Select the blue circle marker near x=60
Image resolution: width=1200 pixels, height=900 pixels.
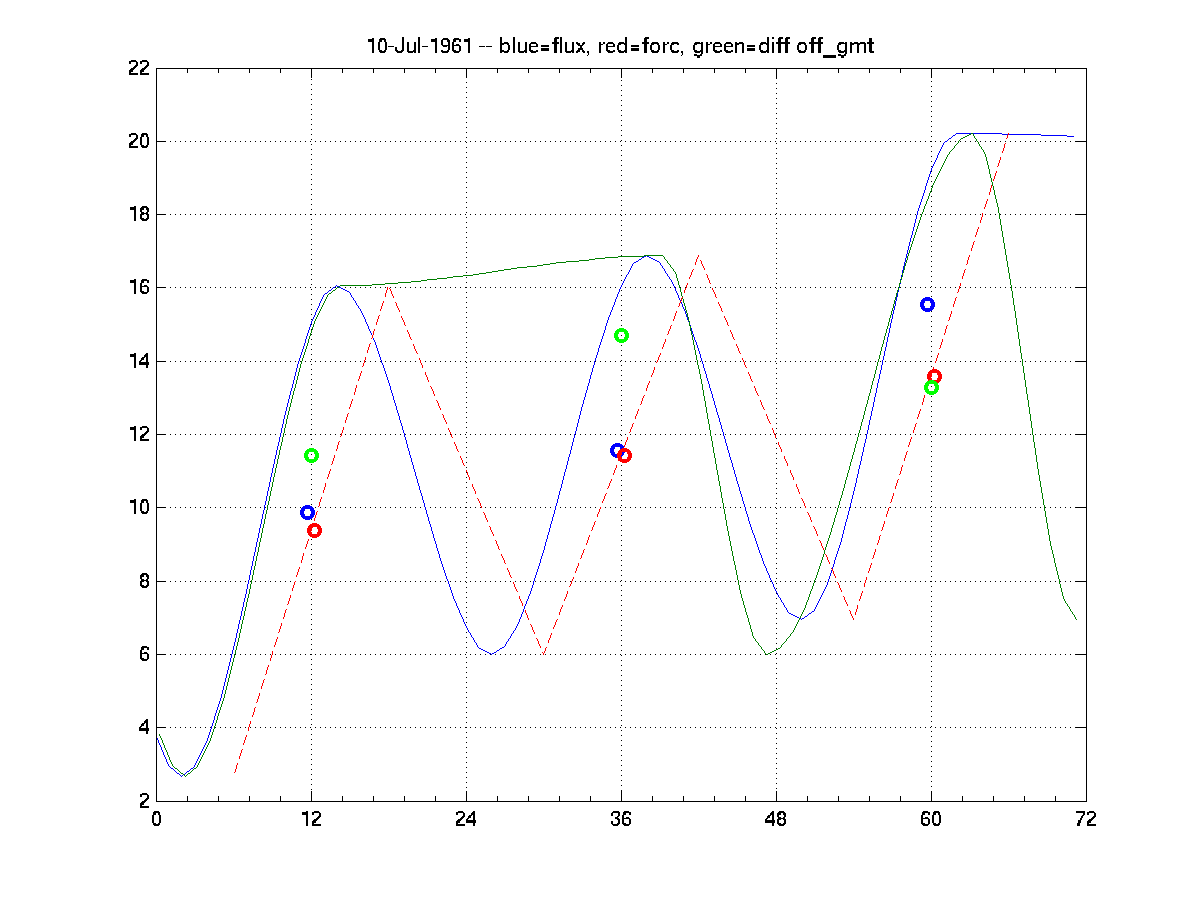927,305
